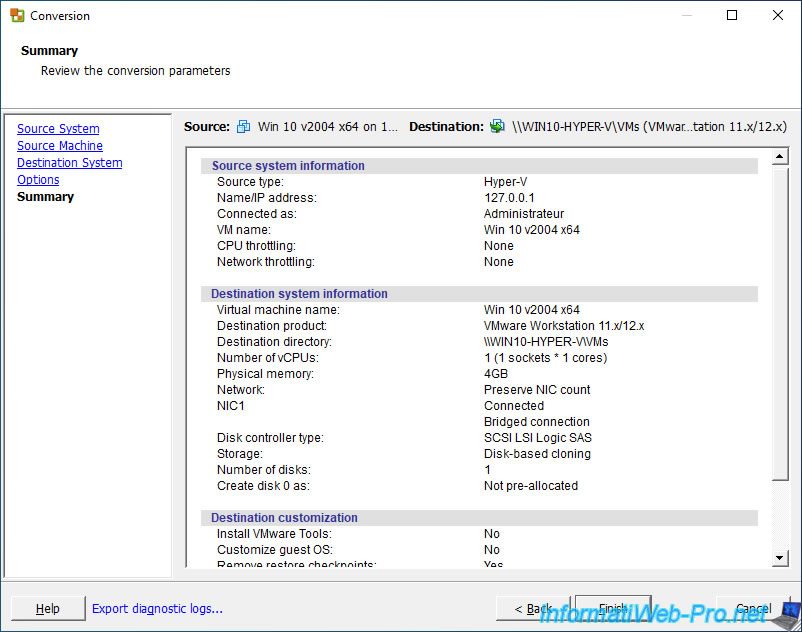Image resolution: width=802 pixels, height=632 pixels.
Task: Click the \\WIN10-HYPER-V\VMs directory value
Action: tap(546, 342)
